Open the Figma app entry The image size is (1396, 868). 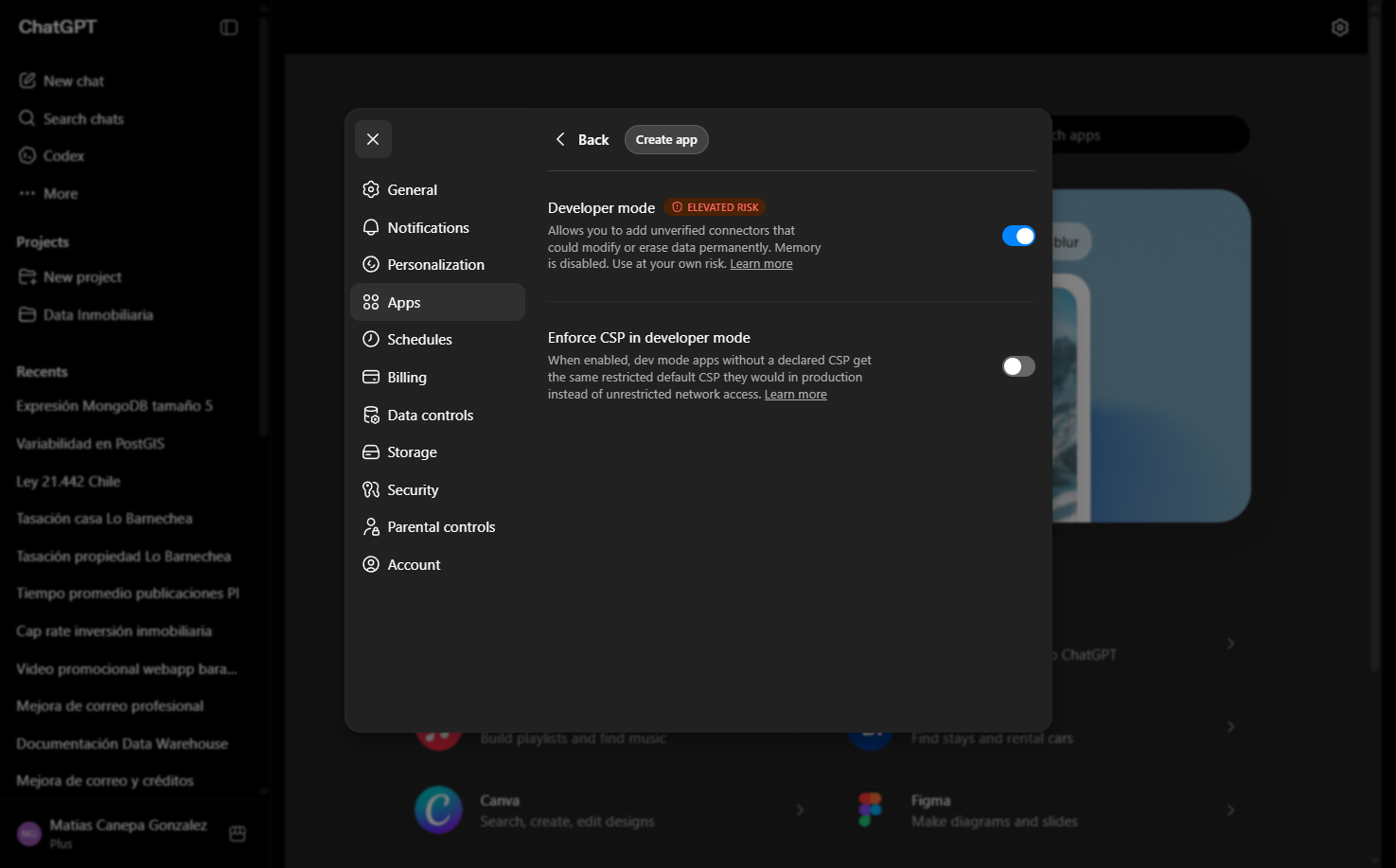point(1043,810)
